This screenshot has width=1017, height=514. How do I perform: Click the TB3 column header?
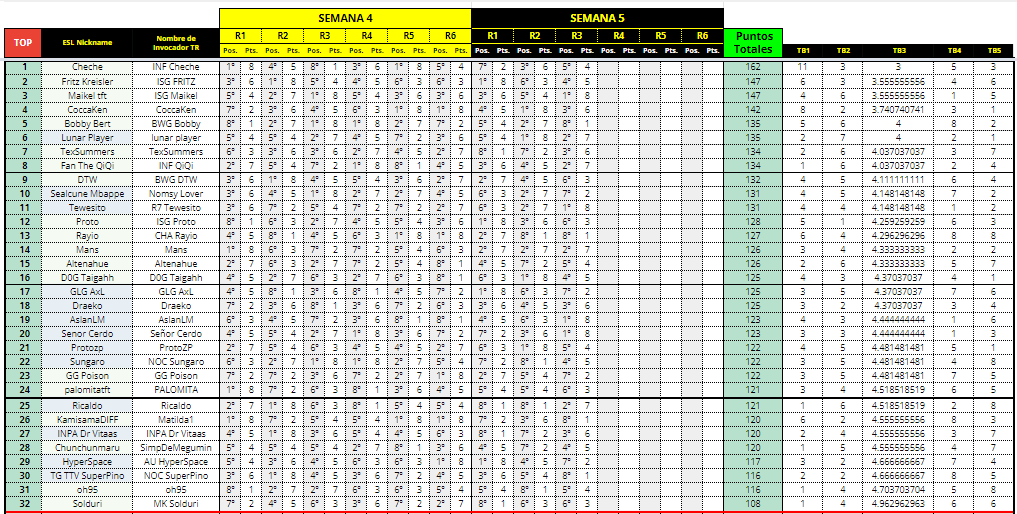coord(898,50)
